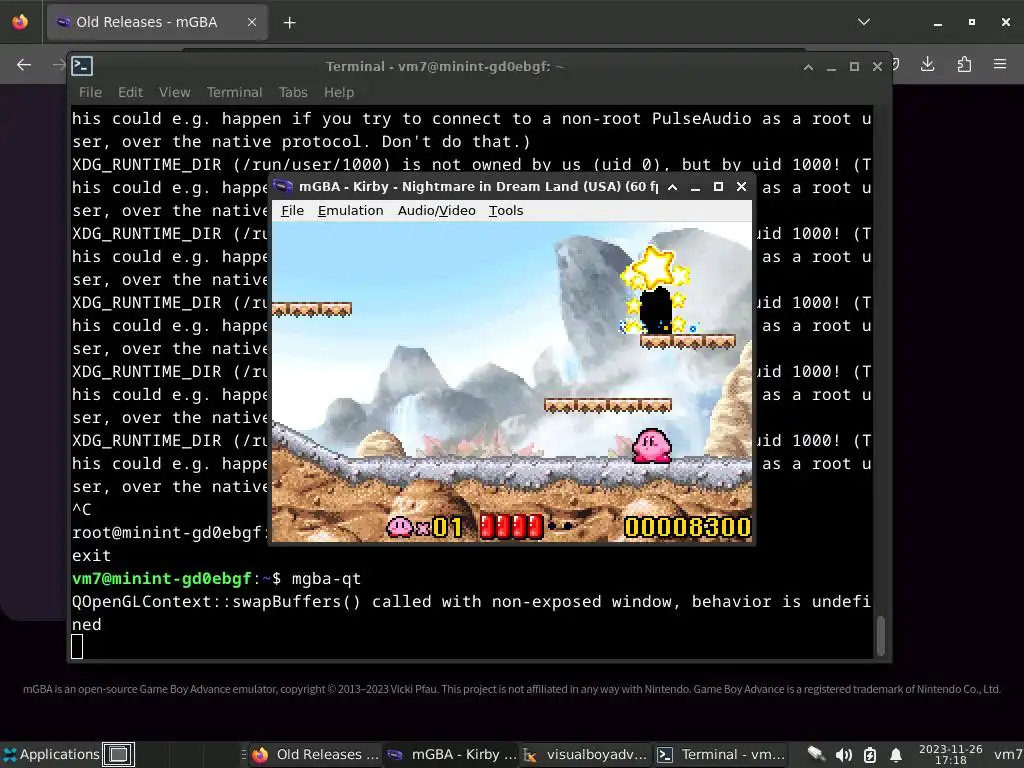Click the vm7@minint-gd0ebgf prompt text
The image size is (1024, 768).
[x=161, y=579]
